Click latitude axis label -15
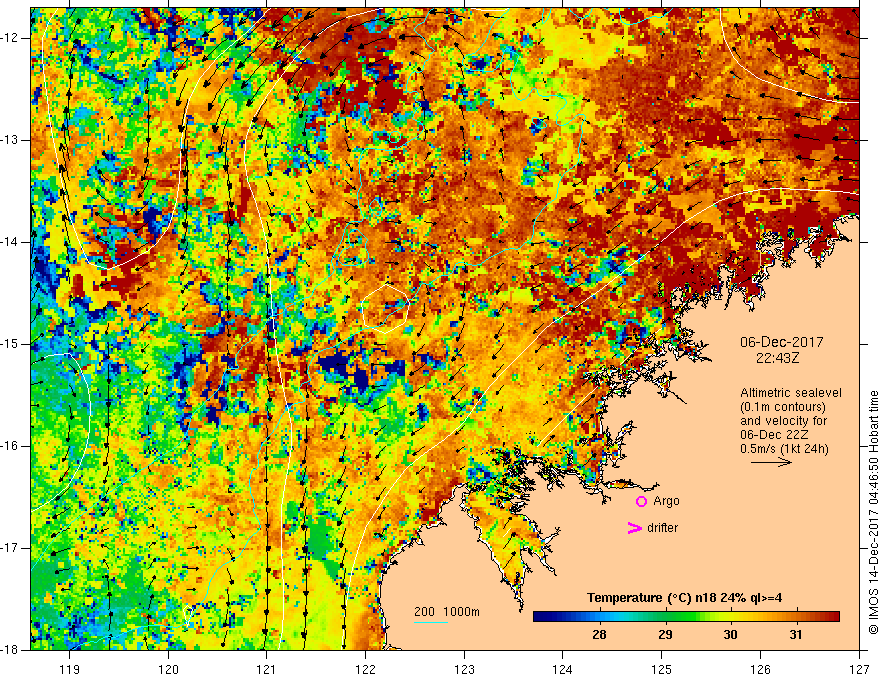The width and height of the screenshot is (880, 680). [10, 344]
